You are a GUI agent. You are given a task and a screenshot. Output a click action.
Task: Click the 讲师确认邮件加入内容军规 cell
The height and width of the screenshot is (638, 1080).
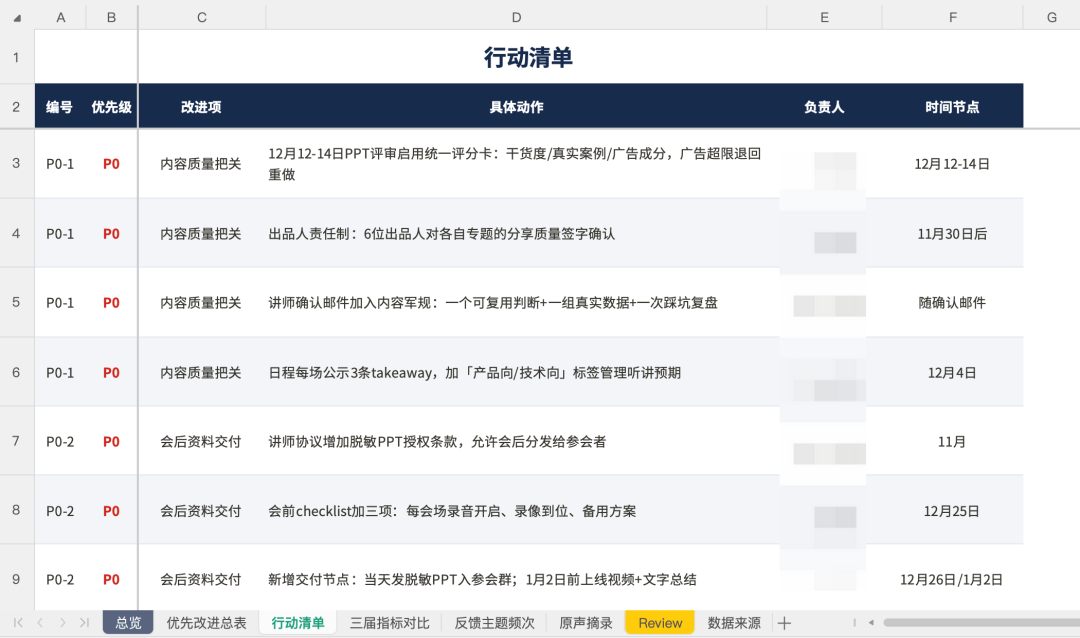click(x=516, y=302)
